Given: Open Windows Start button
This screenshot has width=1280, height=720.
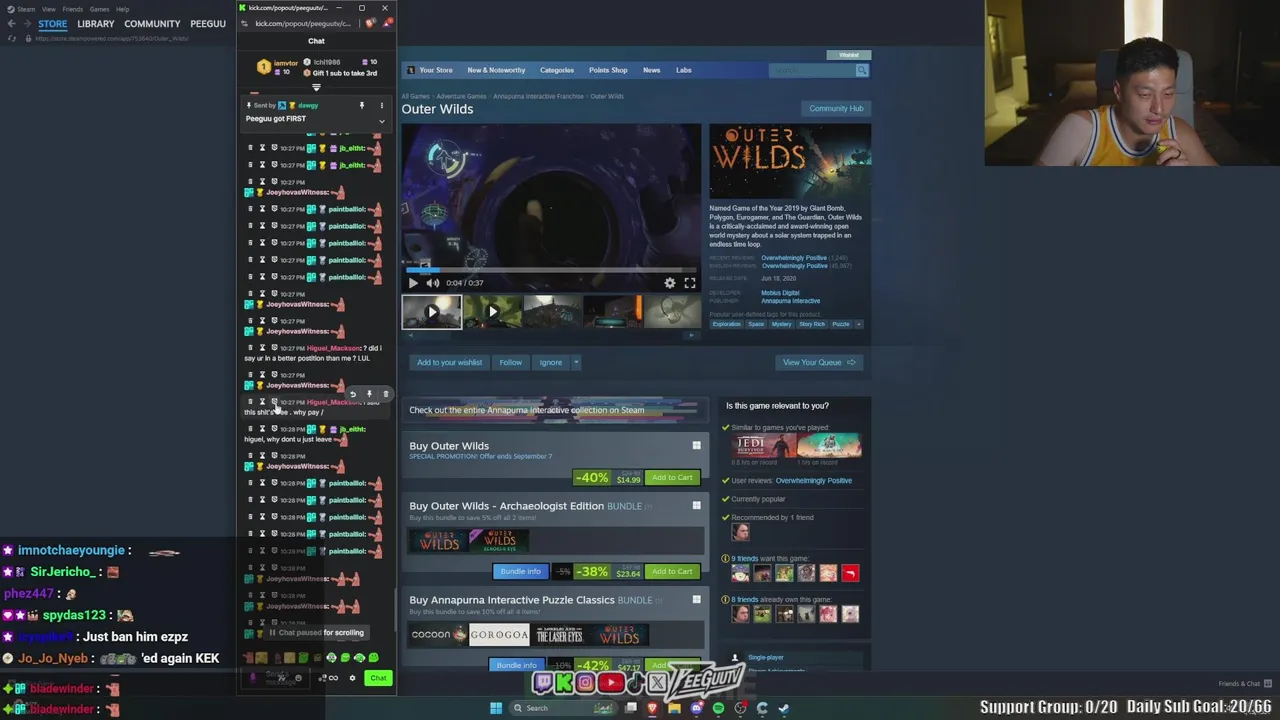Looking at the screenshot, I should coord(496,708).
